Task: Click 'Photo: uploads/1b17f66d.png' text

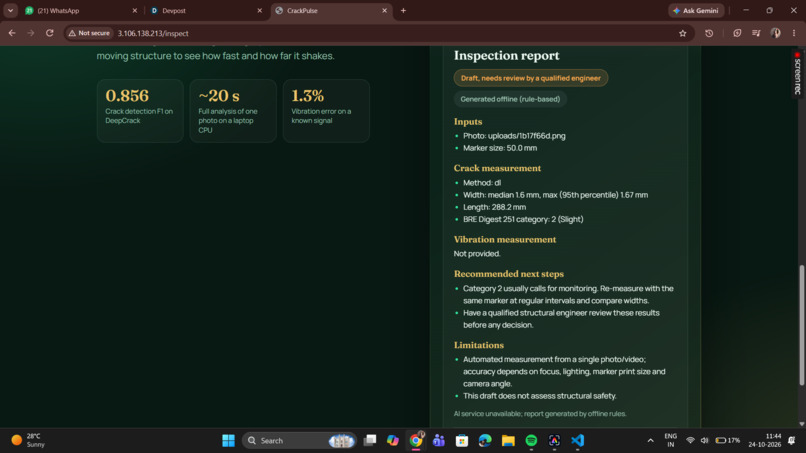Action: click(514, 136)
